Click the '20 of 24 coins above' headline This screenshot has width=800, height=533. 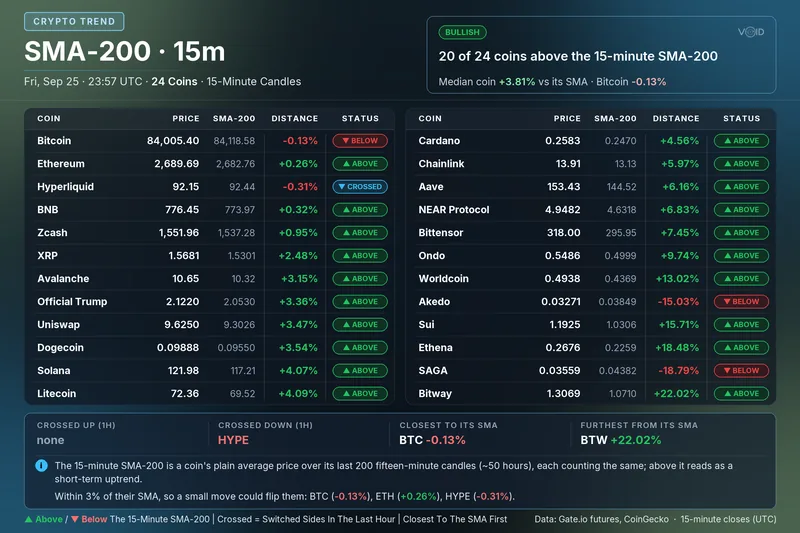[x=578, y=56]
